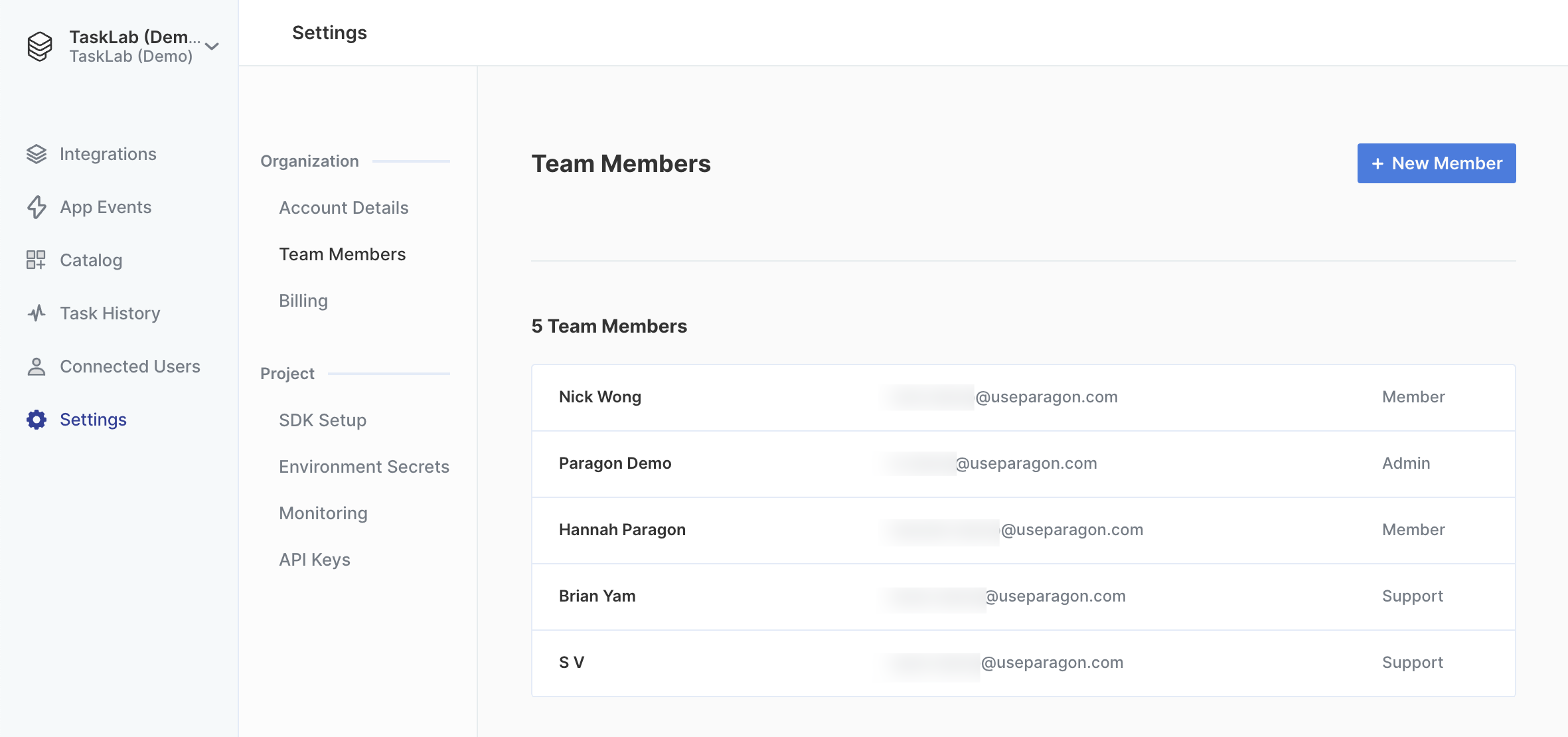
Task: Select the App Events lightning bolt icon
Action: point(37,207)
